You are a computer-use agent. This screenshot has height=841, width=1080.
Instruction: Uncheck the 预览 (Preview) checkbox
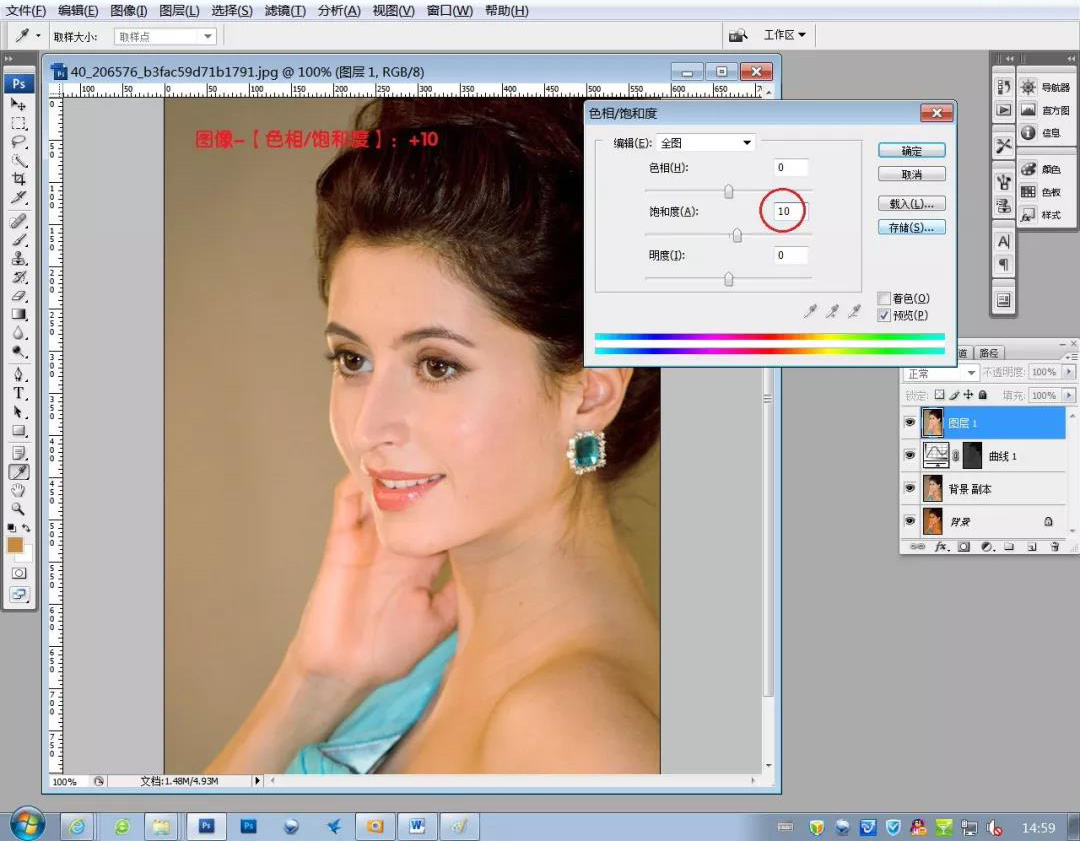coord(883,315)
